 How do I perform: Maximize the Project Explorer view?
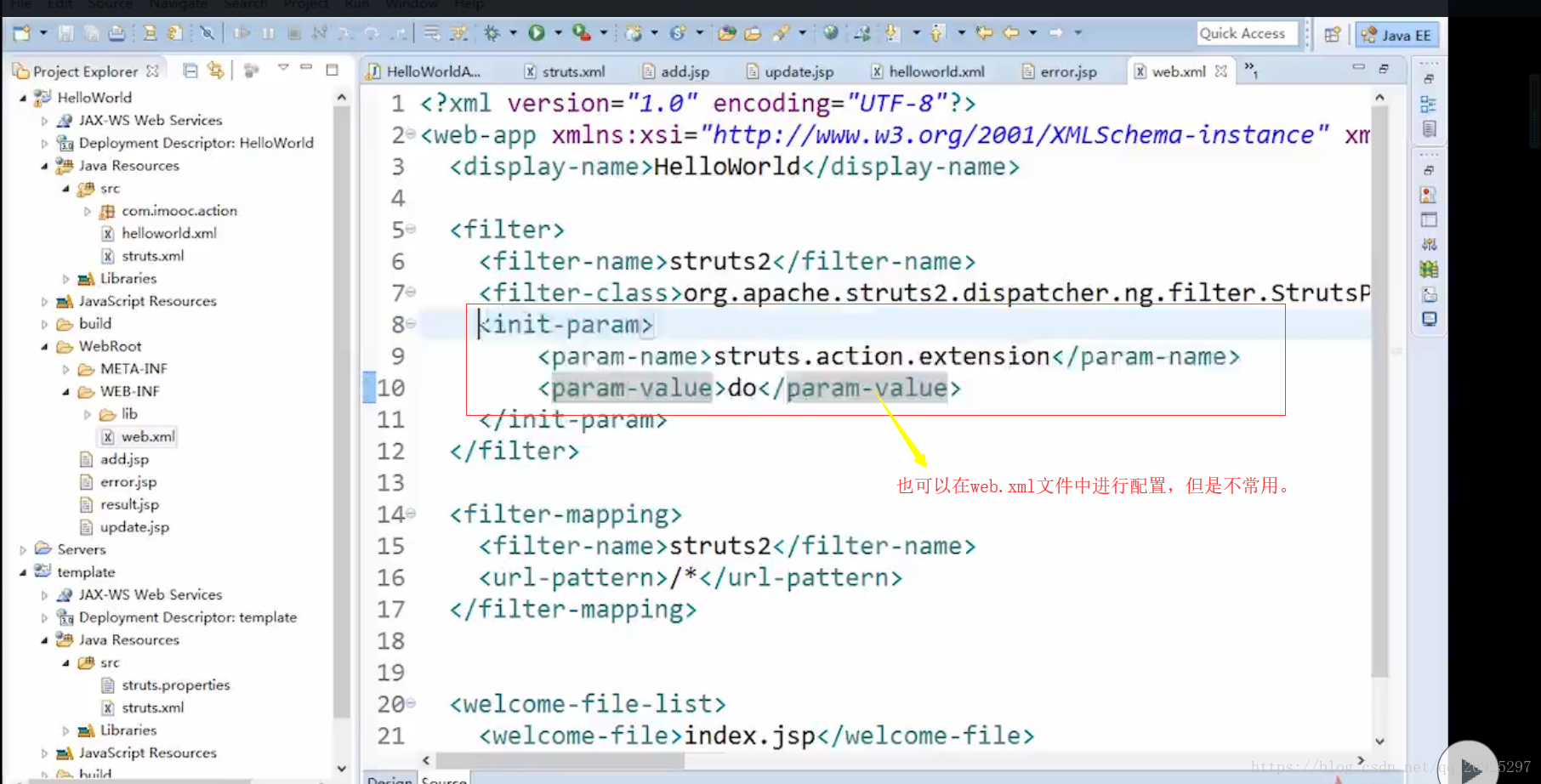click(x=333, y=69)
